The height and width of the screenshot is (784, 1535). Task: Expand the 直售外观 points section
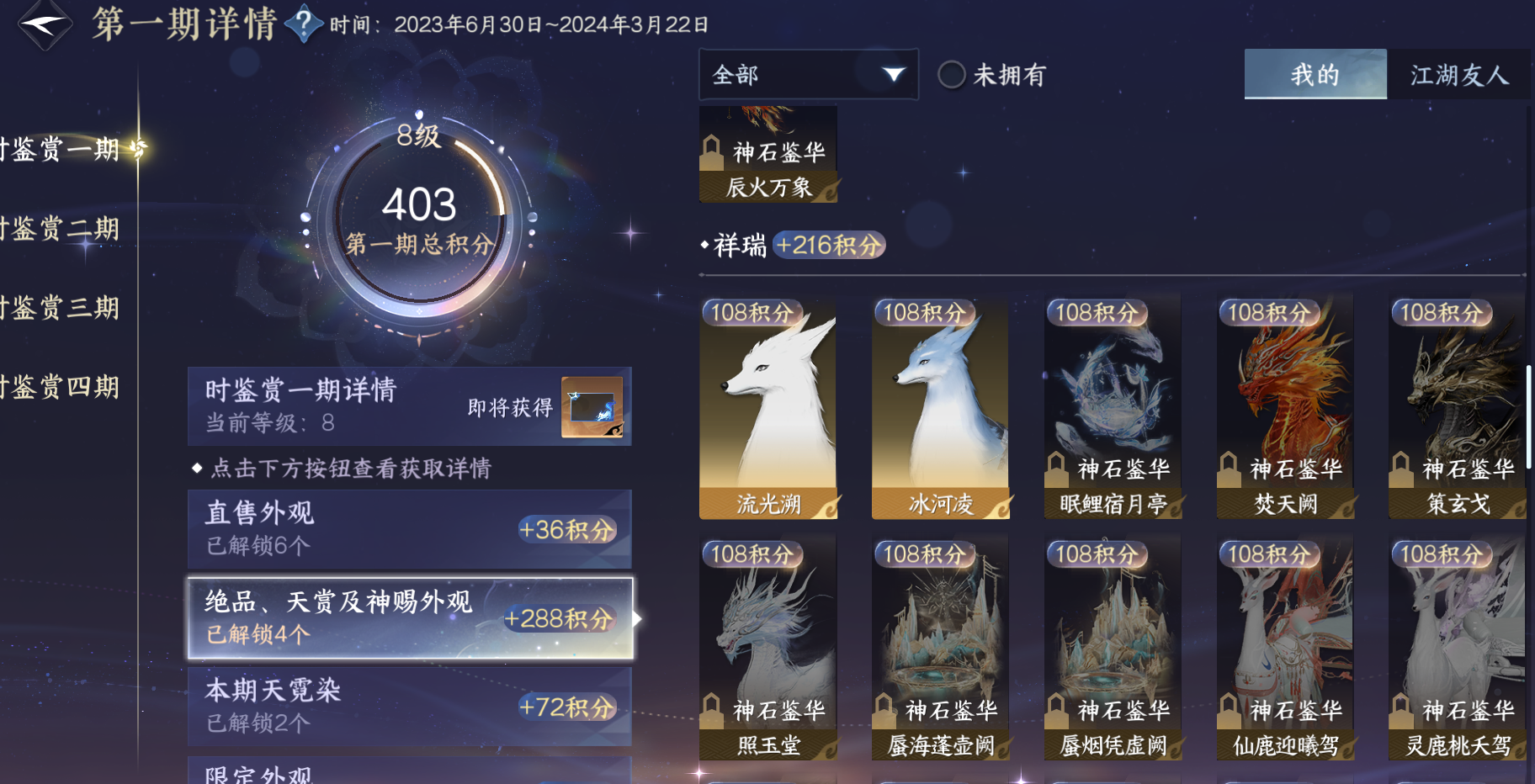[x=410, y=529]
